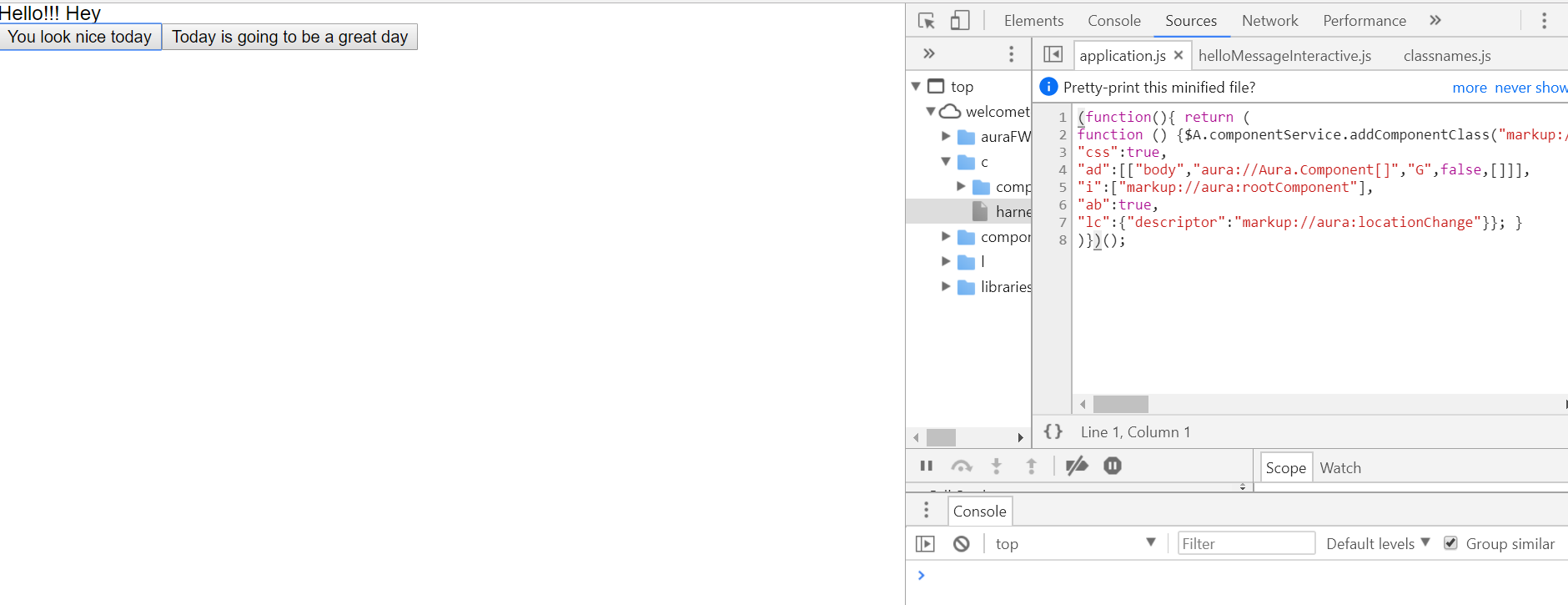Viewport: 1568px width, 605px height.
Task: Expand the auraFW folder
Action: click(x=946, y=136)
